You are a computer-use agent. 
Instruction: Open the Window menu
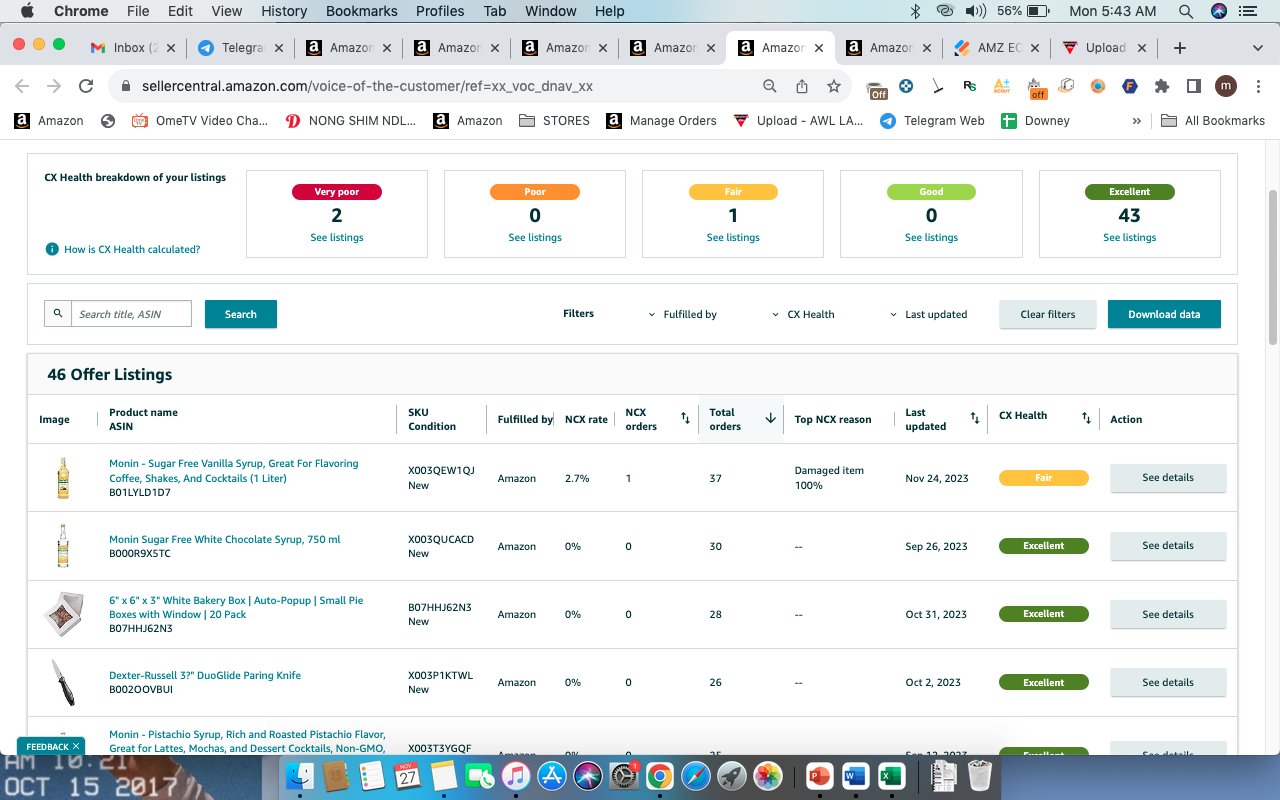coord(550,11)
